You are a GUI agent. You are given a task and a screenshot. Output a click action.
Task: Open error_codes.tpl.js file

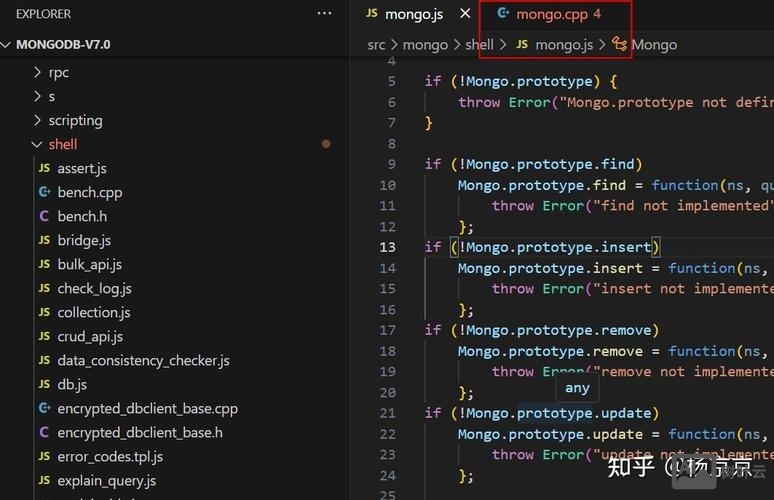110,457
